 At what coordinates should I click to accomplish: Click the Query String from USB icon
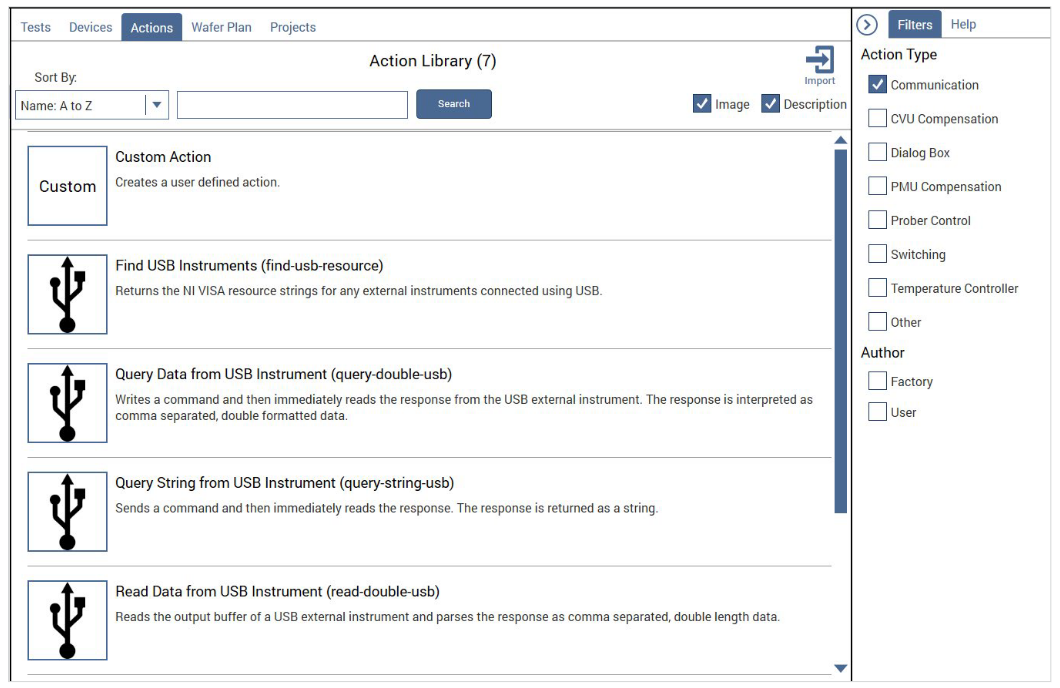point(67,512)
